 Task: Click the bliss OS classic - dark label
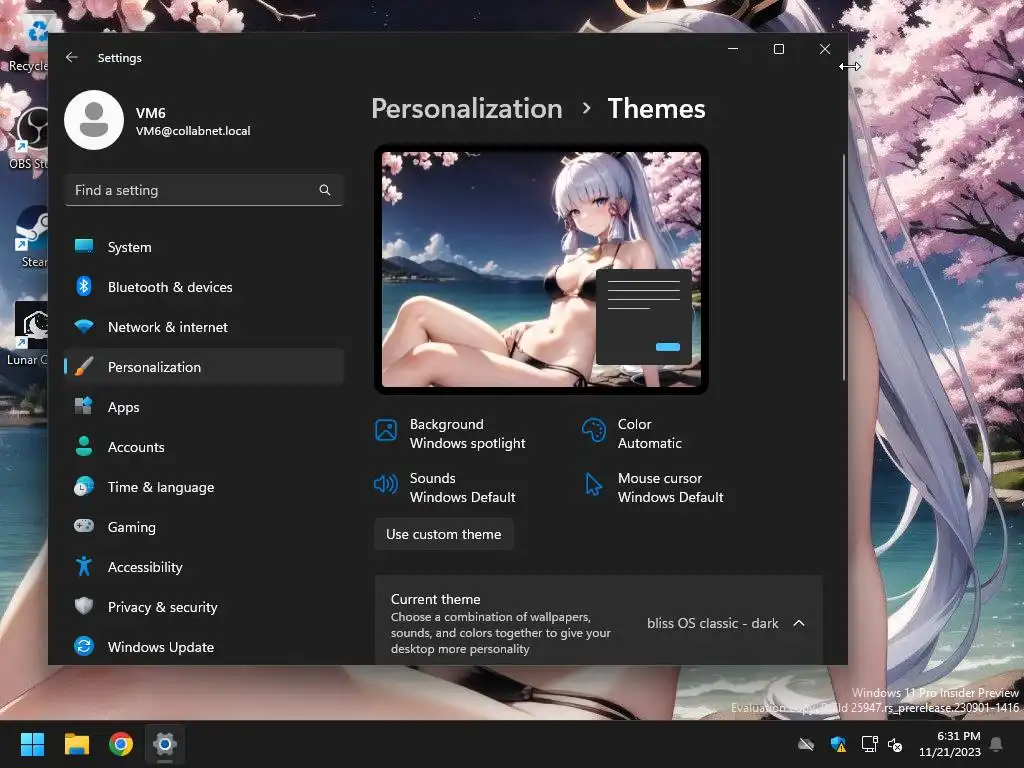click(712, 623)
